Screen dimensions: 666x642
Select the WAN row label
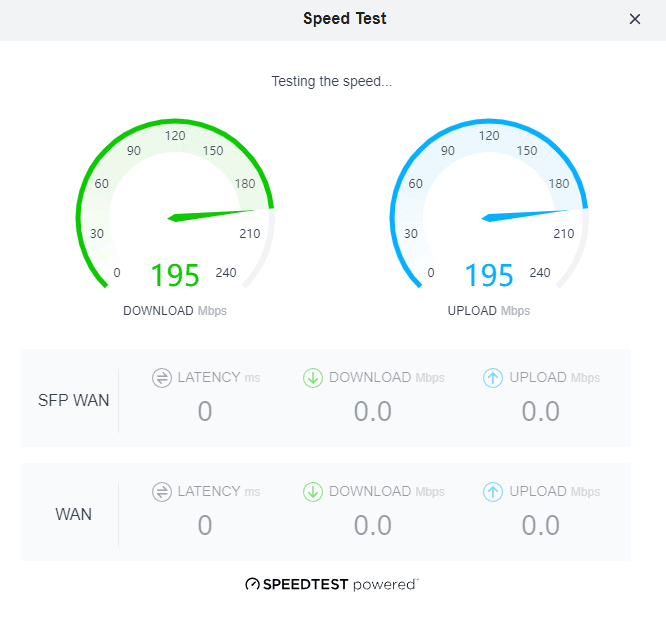coord(73,514)
